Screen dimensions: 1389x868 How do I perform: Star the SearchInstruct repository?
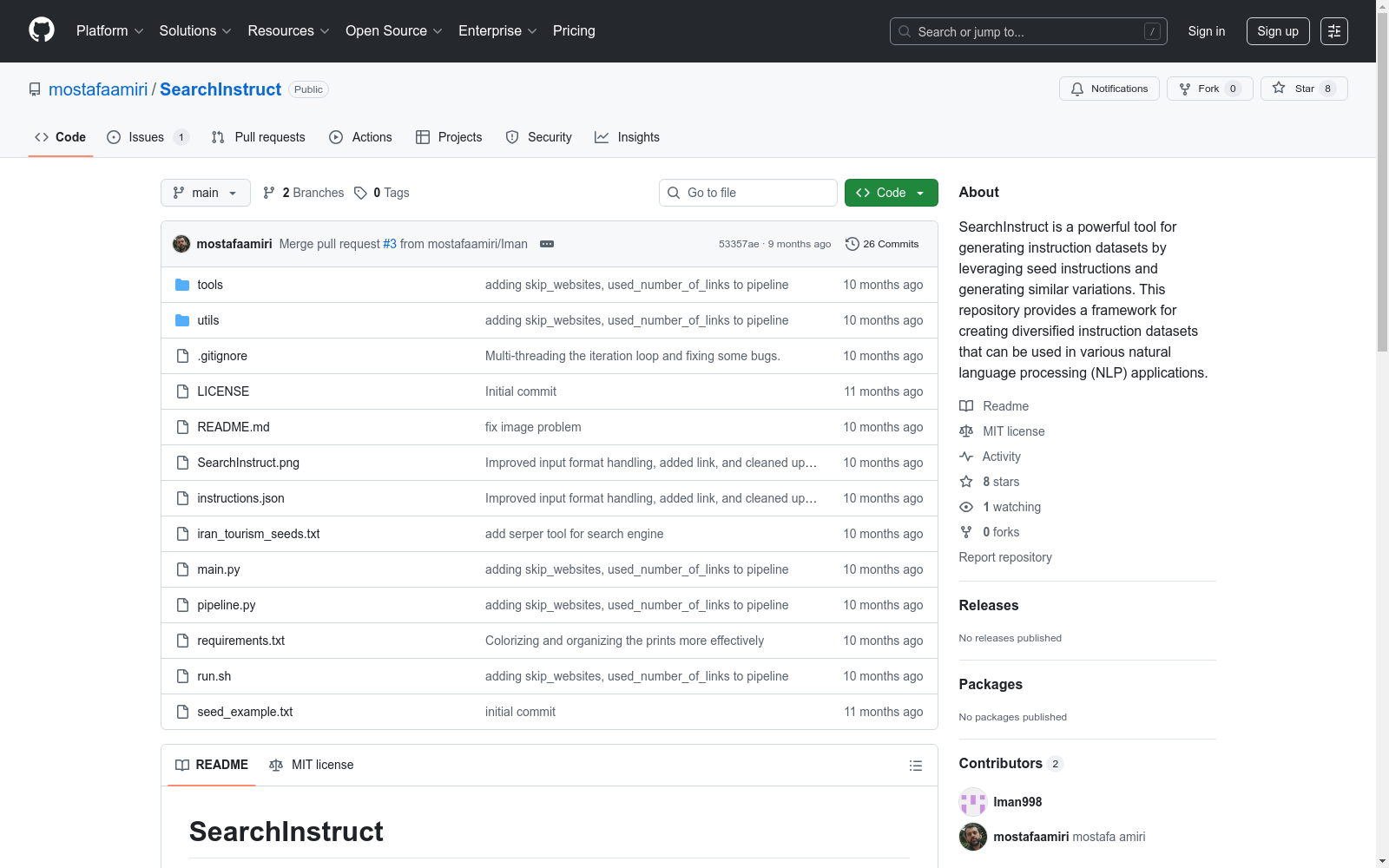pos(1304,89)
